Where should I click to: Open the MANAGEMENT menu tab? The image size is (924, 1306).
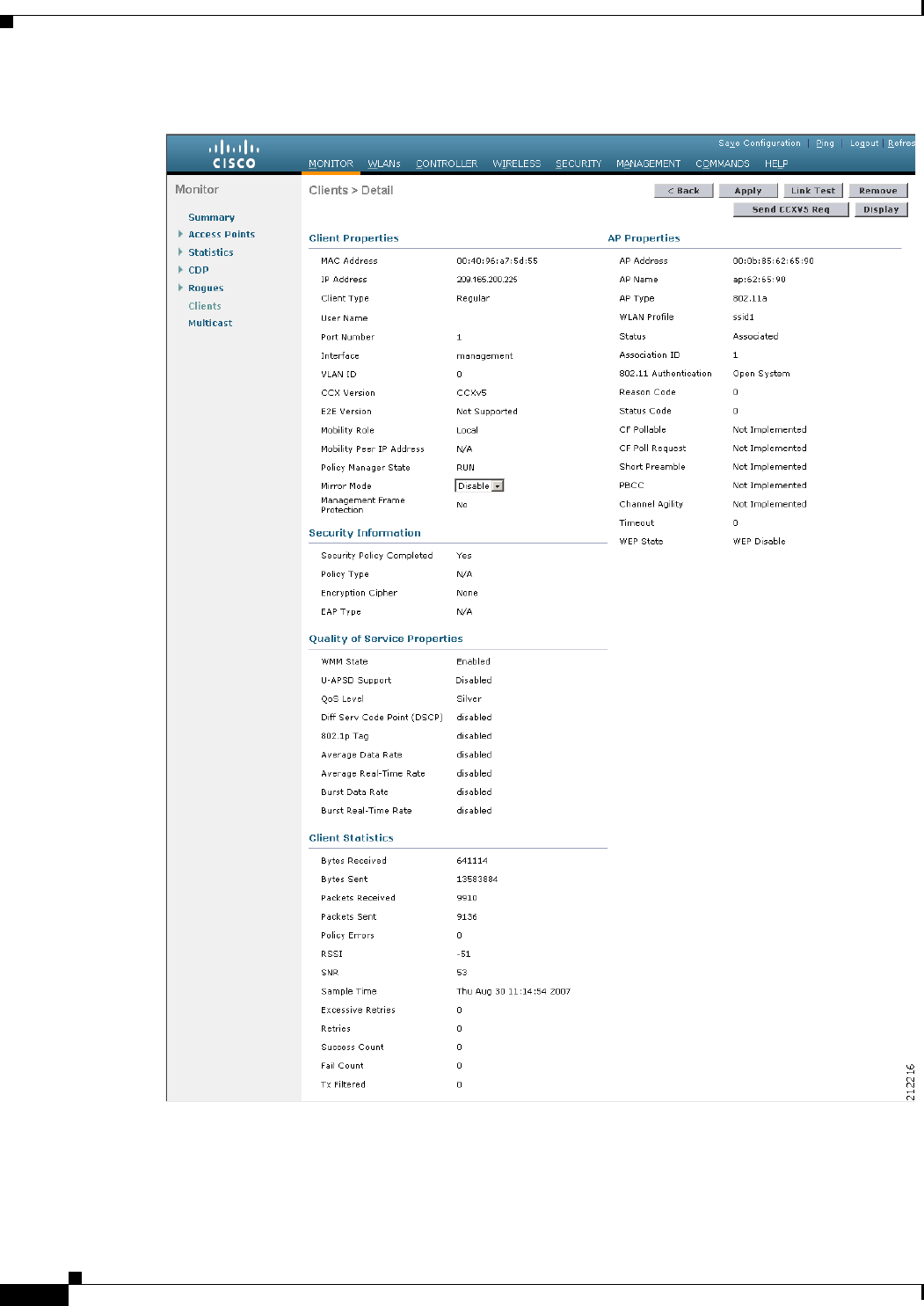pos(648,164)
